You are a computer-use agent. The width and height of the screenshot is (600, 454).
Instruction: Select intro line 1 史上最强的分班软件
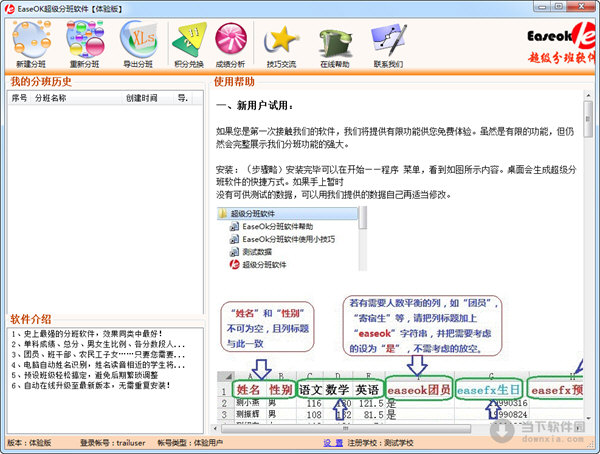87,334
